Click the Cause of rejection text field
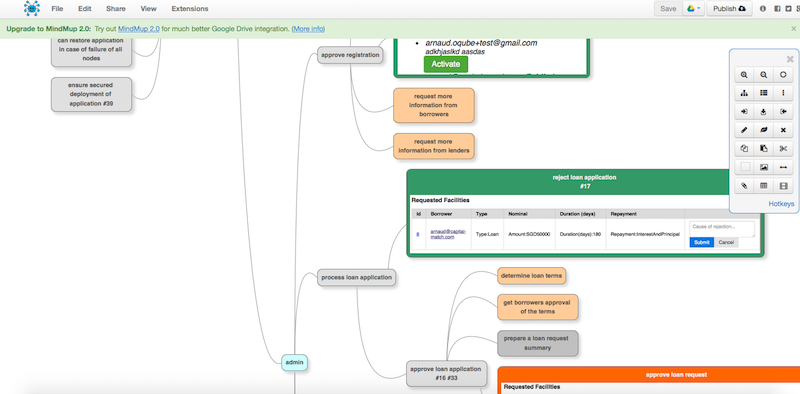Image resolution: width=800 pixels, height=394 pixels. point(722,229)
